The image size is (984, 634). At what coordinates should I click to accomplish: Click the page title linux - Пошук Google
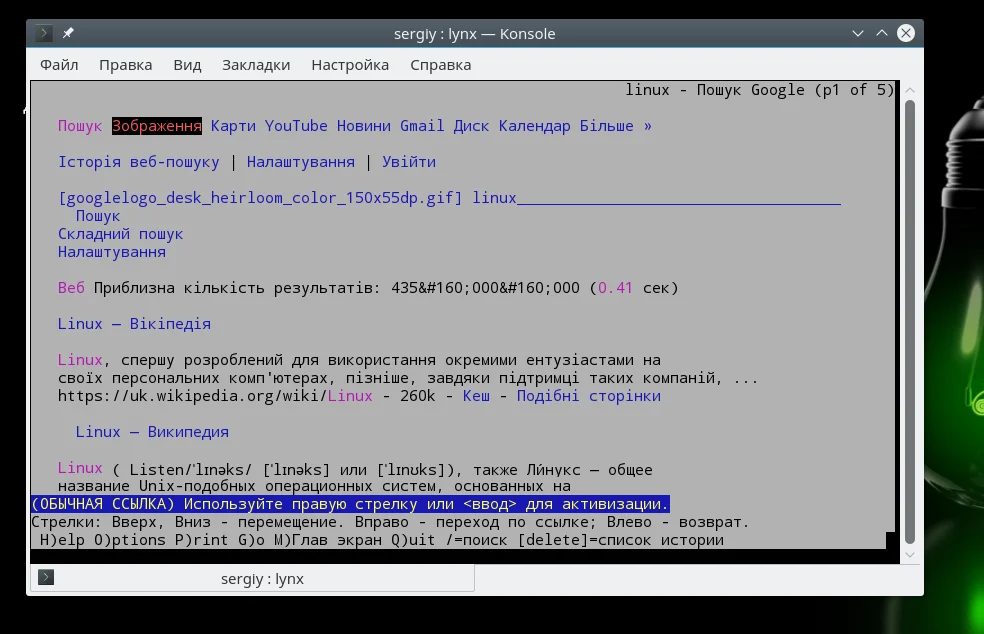coord(759,90)
